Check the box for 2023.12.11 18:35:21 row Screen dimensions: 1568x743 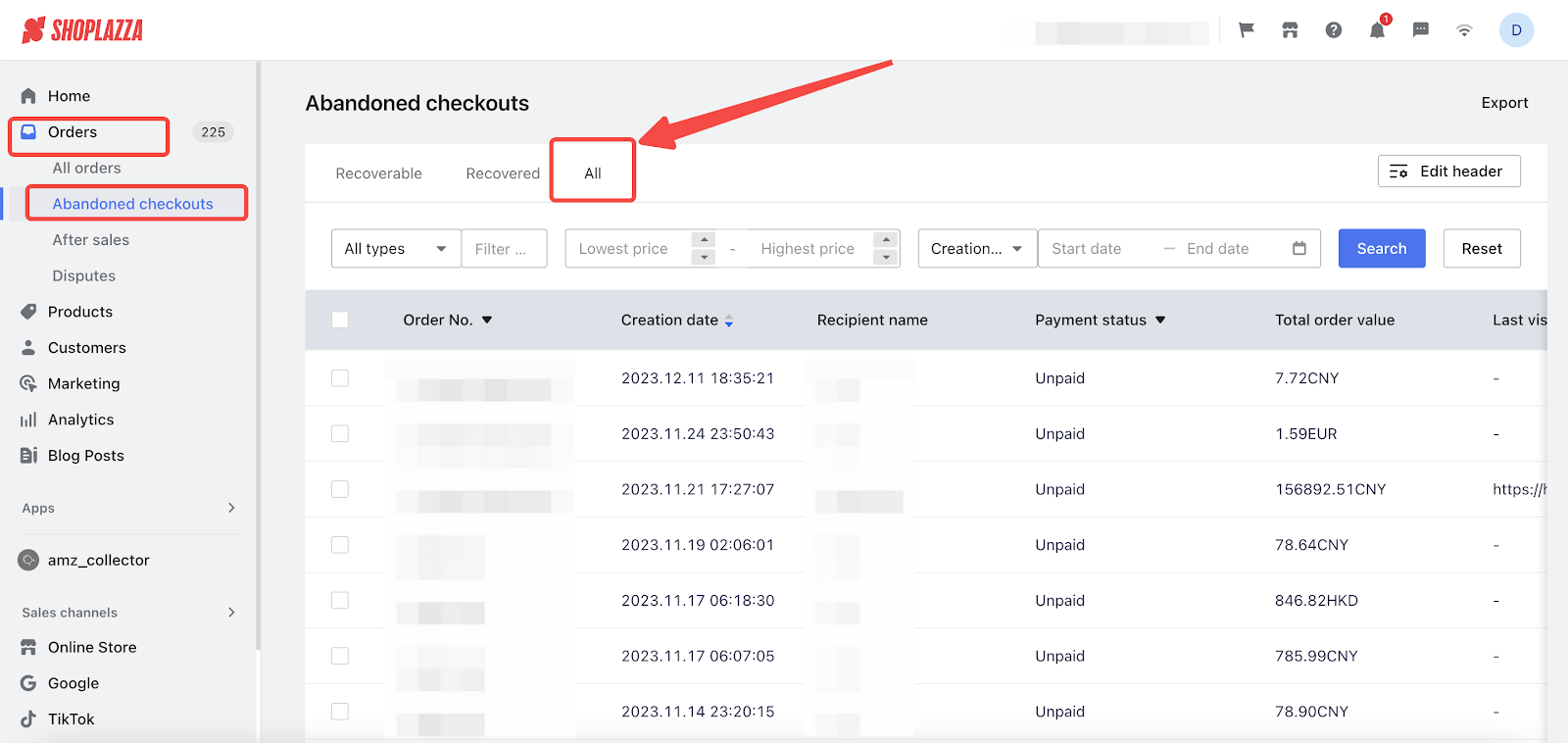tap(340, 378)
